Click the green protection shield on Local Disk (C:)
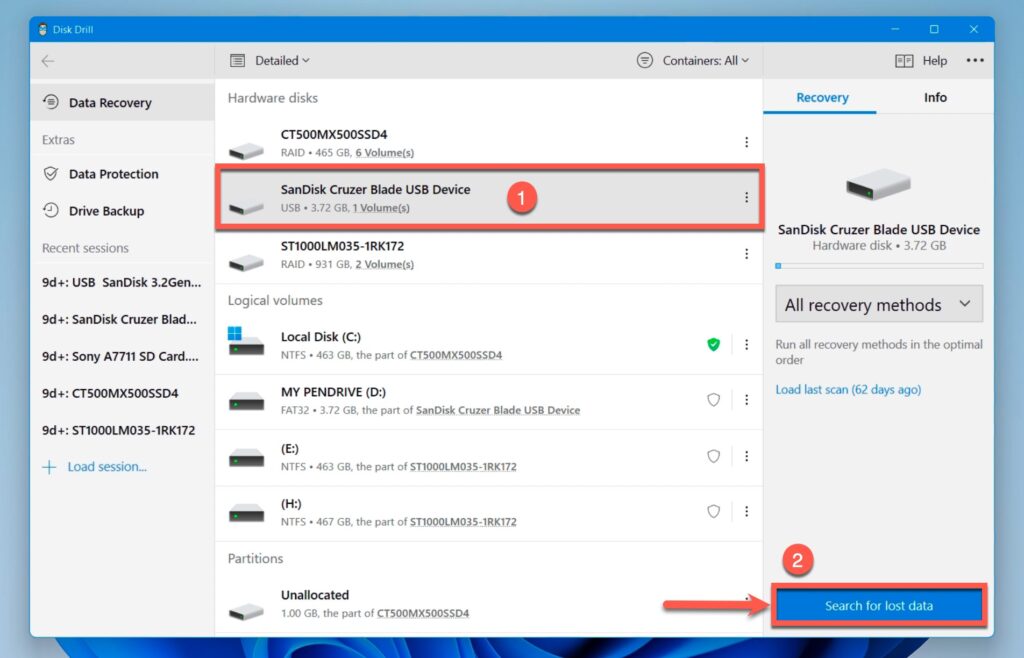This screenshot has width=1024, height=658. coord(713,343)
